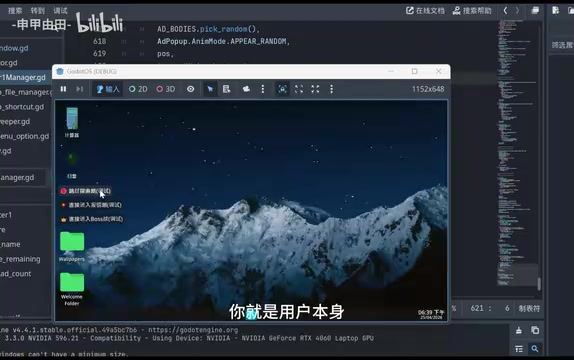The height and width of the screenshot is (360, 574).
Task: Select keep-aspect mode icon with four corner brackets
Action: pyautogui.click(x=299, y=89)
